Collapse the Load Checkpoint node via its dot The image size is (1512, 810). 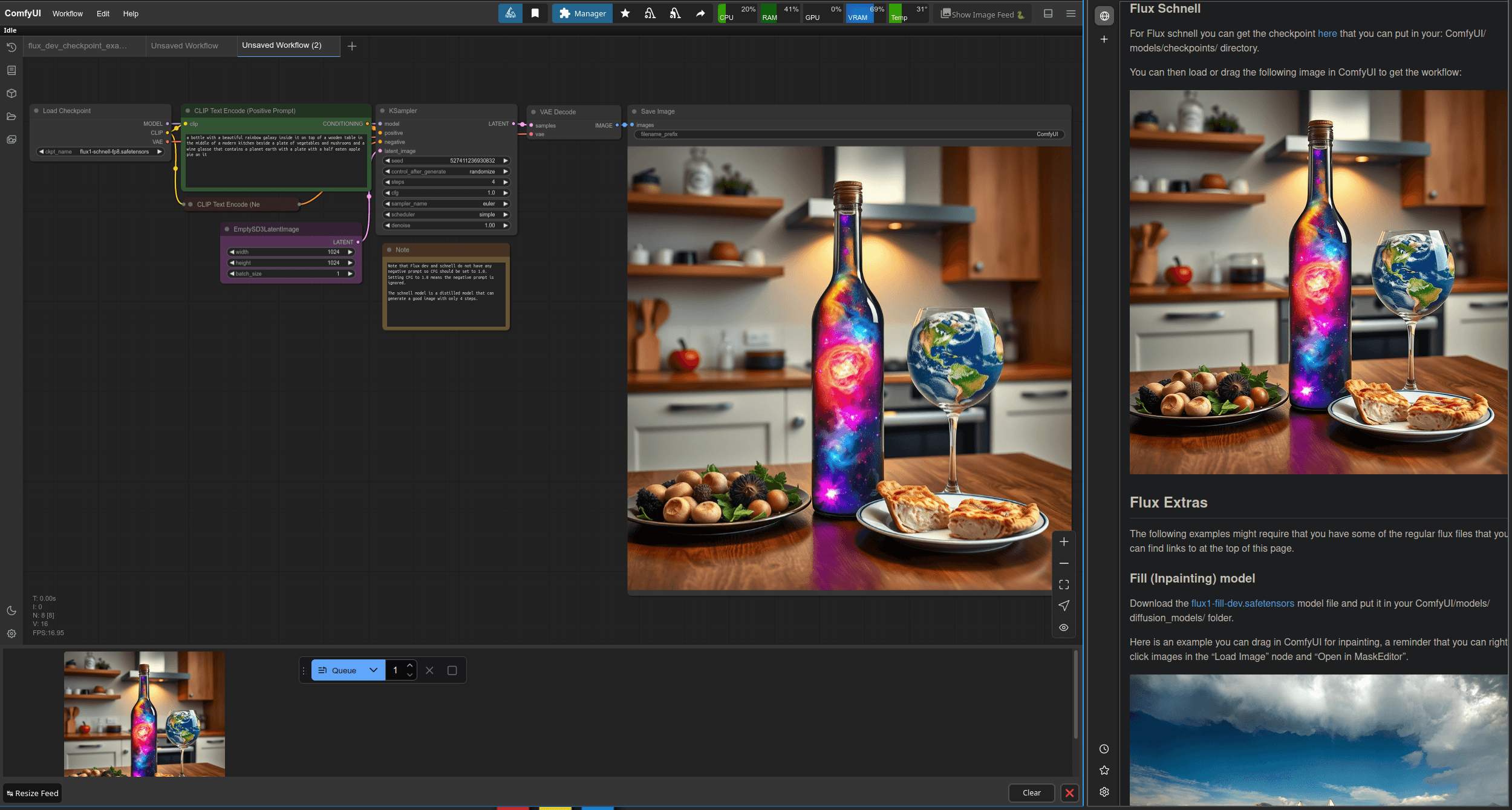(36, 111)
